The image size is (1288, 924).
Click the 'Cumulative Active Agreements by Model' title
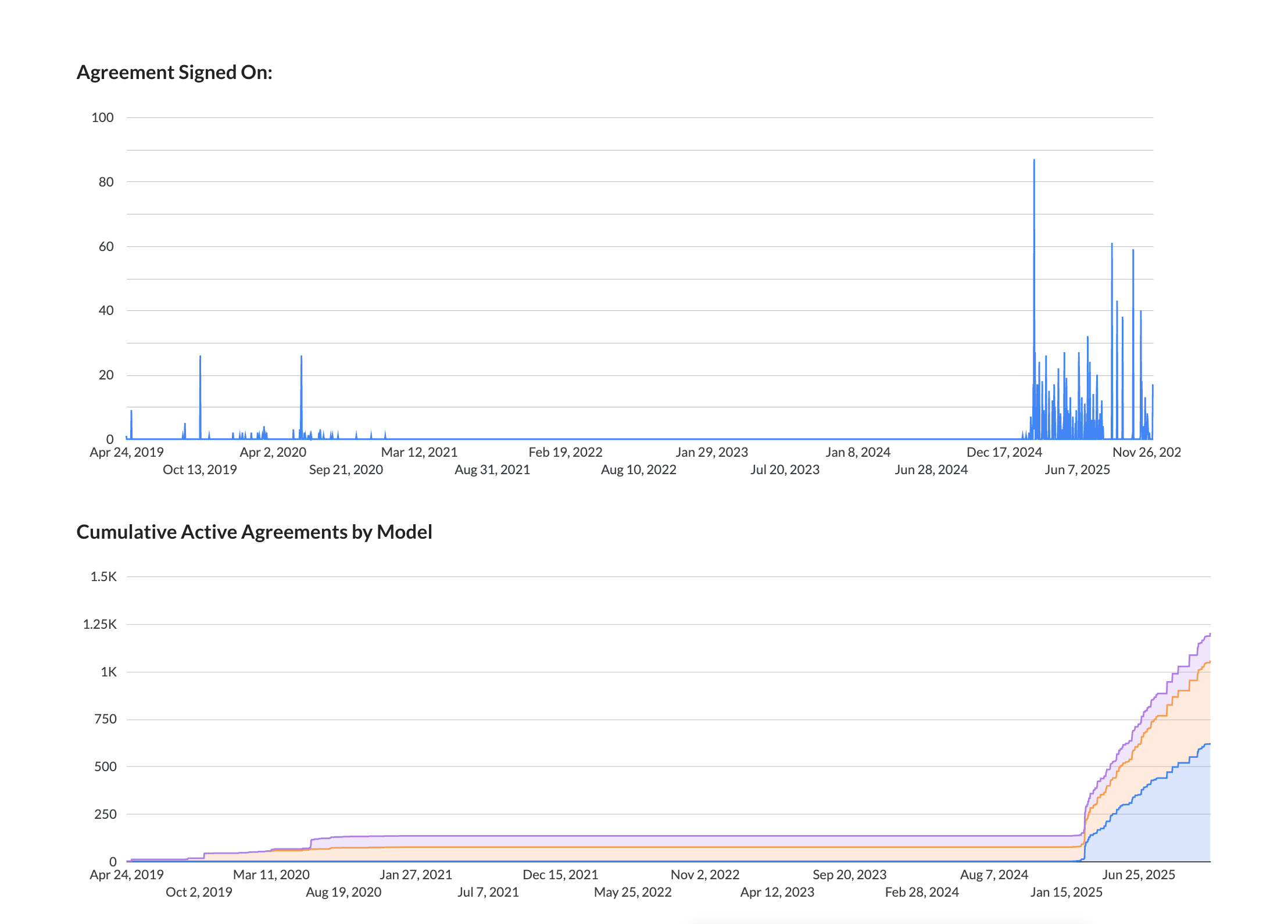(x=254, y=532)
